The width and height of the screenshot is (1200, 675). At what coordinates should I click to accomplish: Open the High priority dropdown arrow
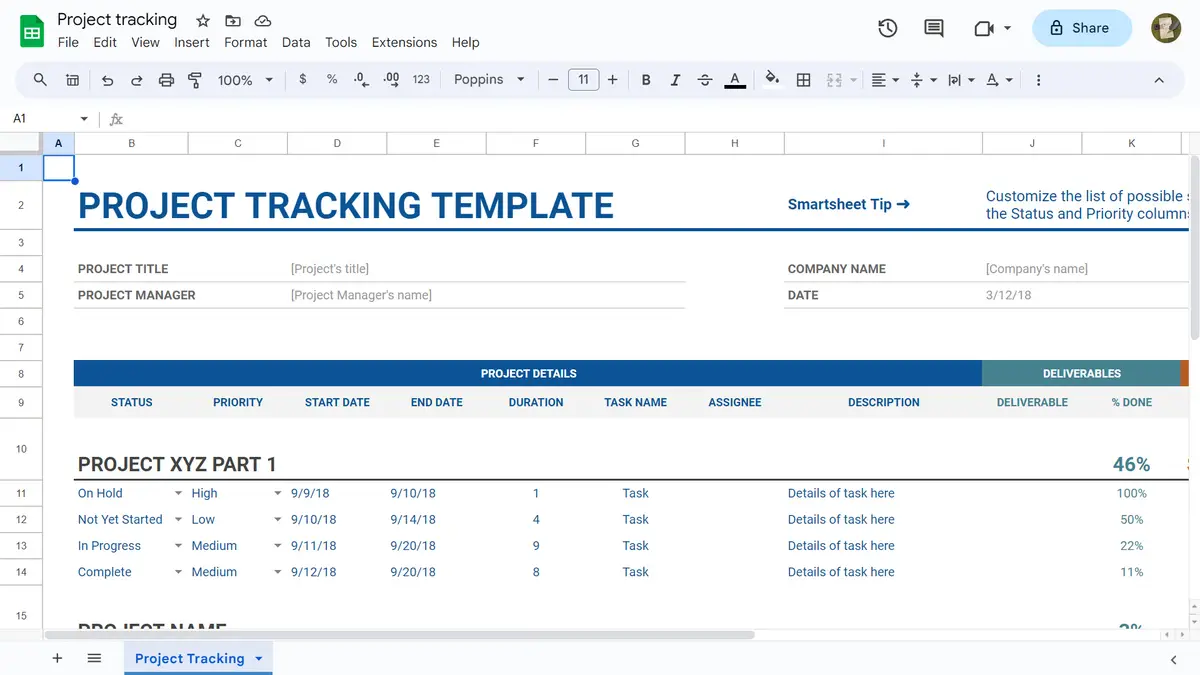278,493
